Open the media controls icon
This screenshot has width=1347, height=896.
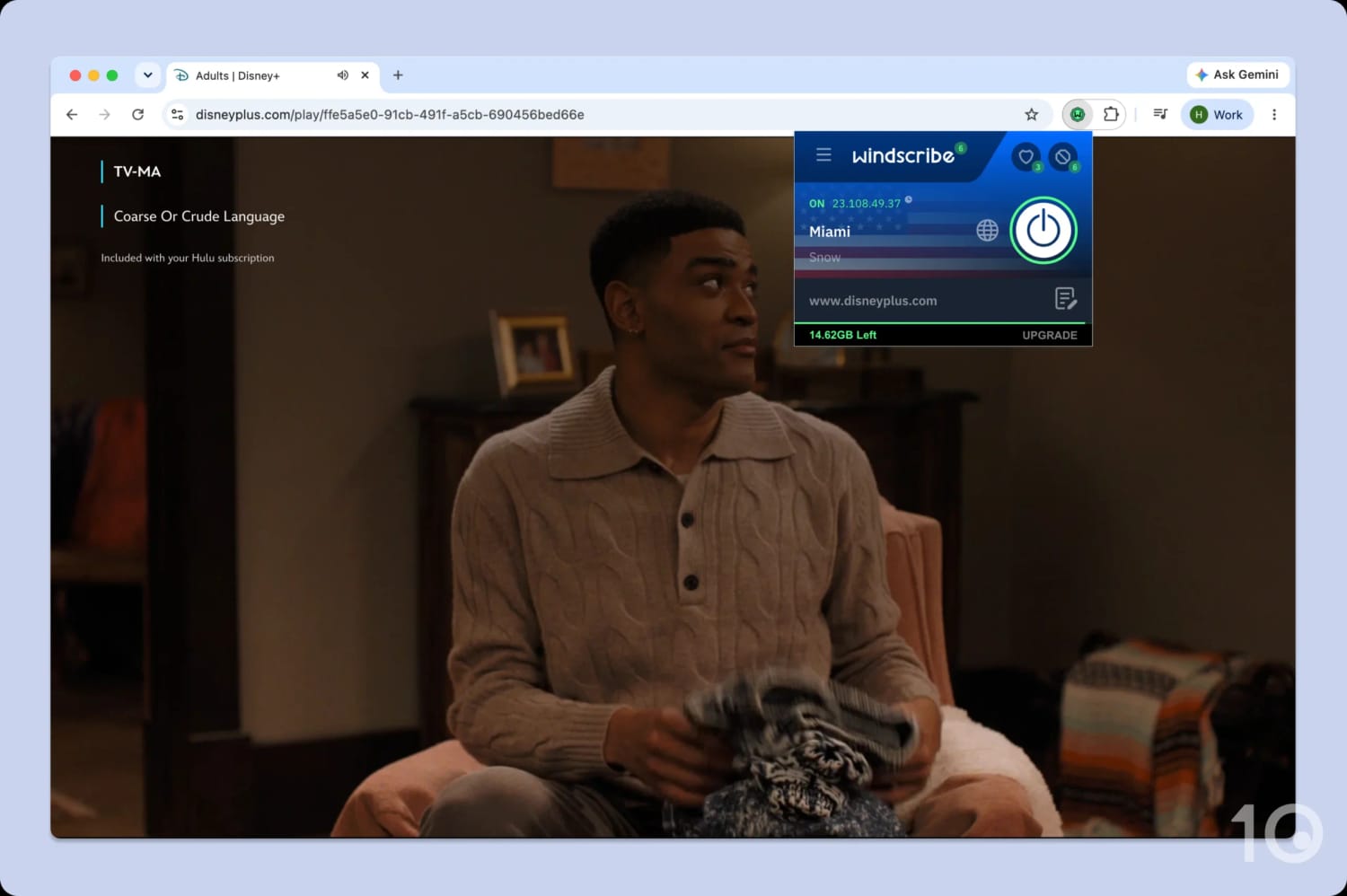click(x=1160, y=114)
